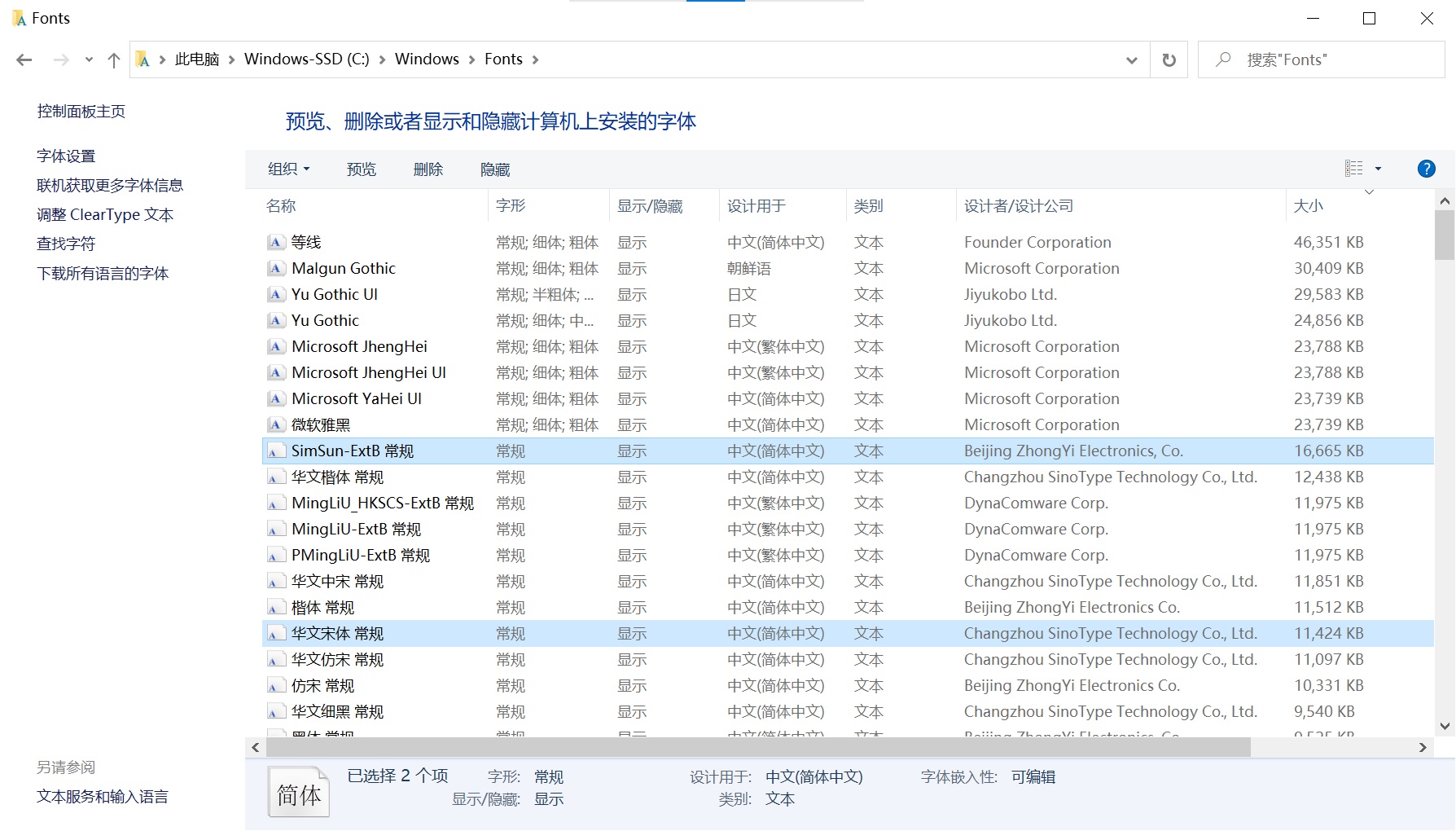Click the forward navigation arrow
Viewport: 1456px width, 831px height.
tap(61, 59)
